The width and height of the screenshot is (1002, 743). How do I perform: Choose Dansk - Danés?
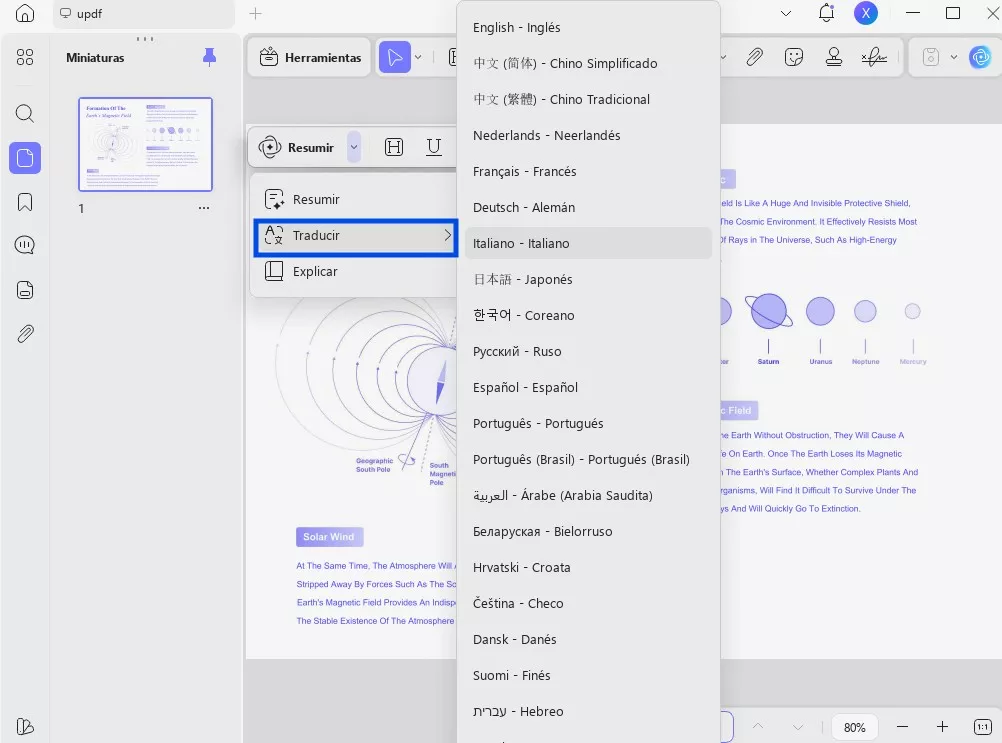click(x=588, y=640)
